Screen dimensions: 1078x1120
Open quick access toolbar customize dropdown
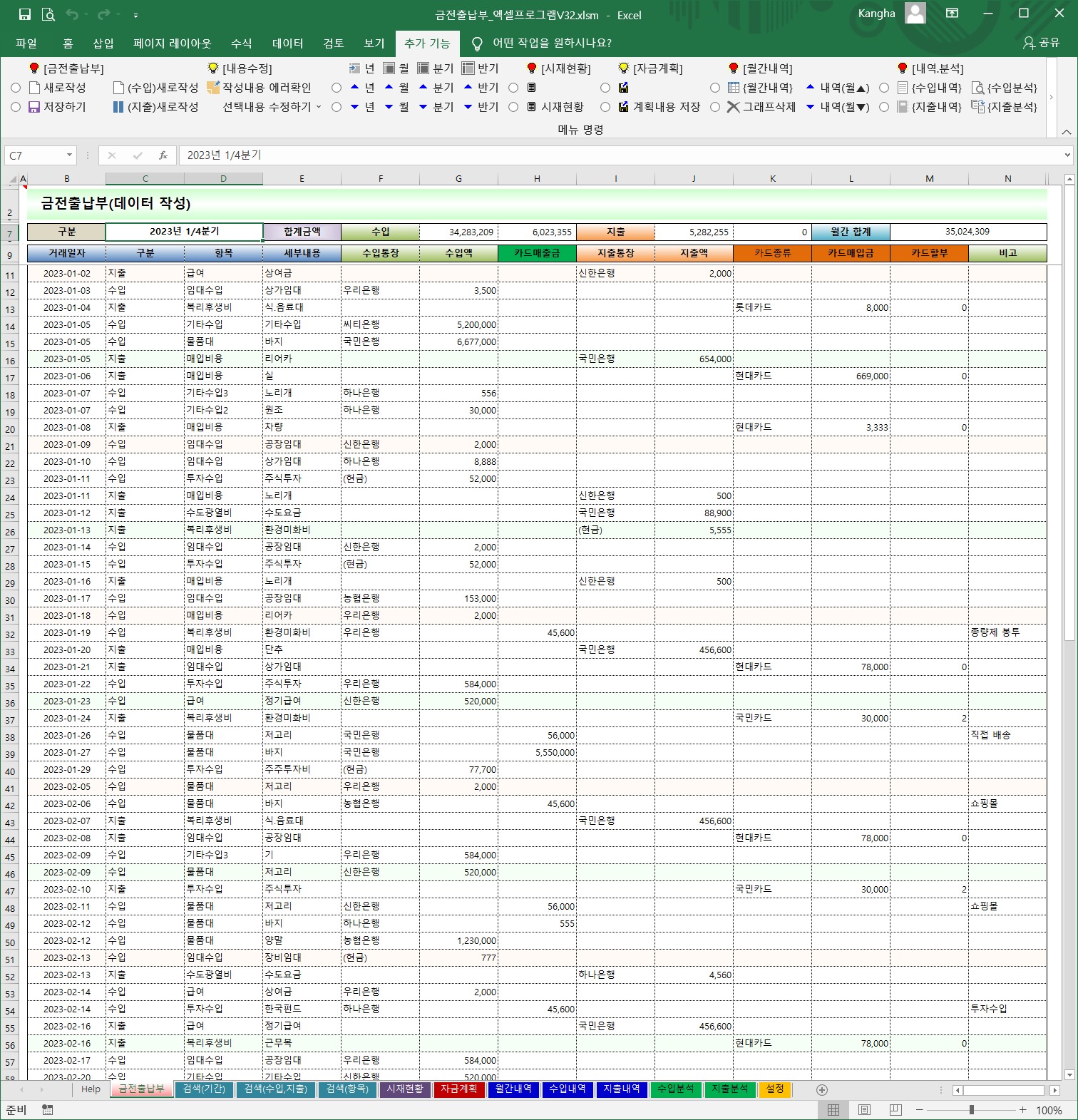tap(135, 15)
